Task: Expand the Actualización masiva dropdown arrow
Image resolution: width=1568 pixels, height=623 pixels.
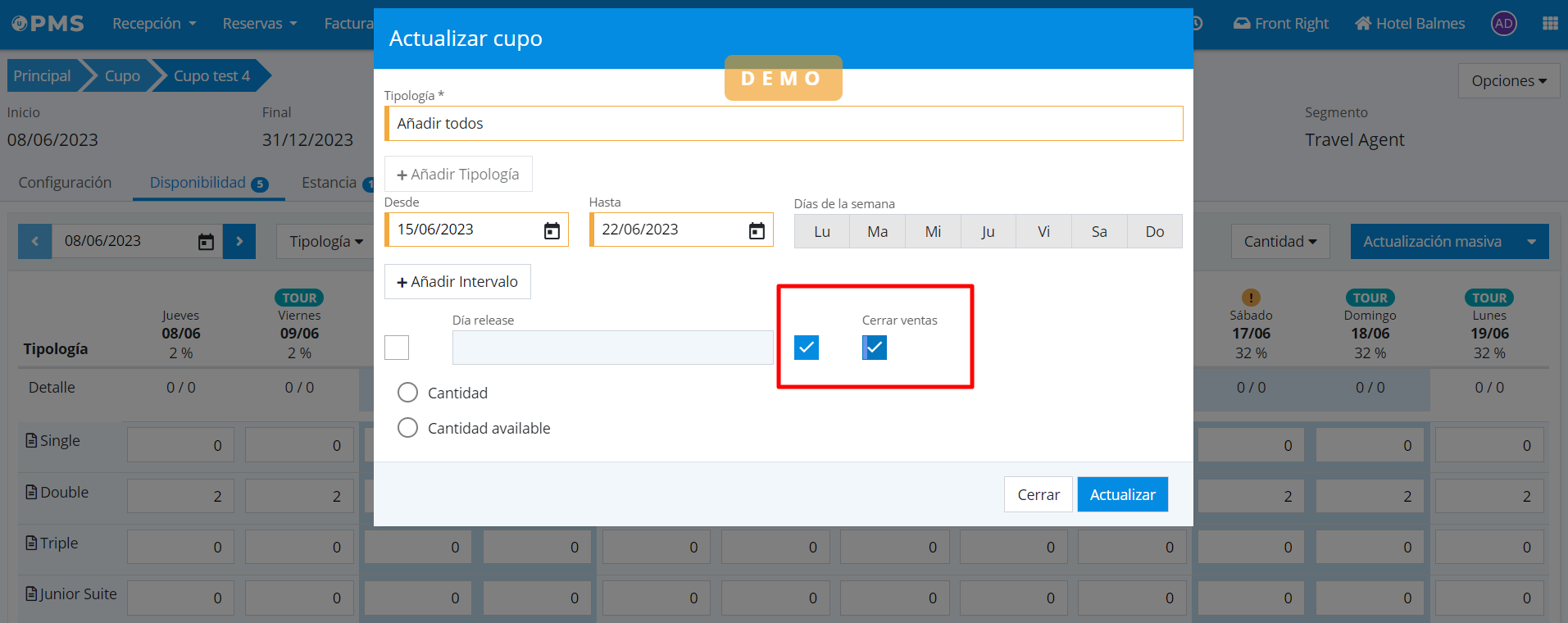Action: pos(1531,242)
